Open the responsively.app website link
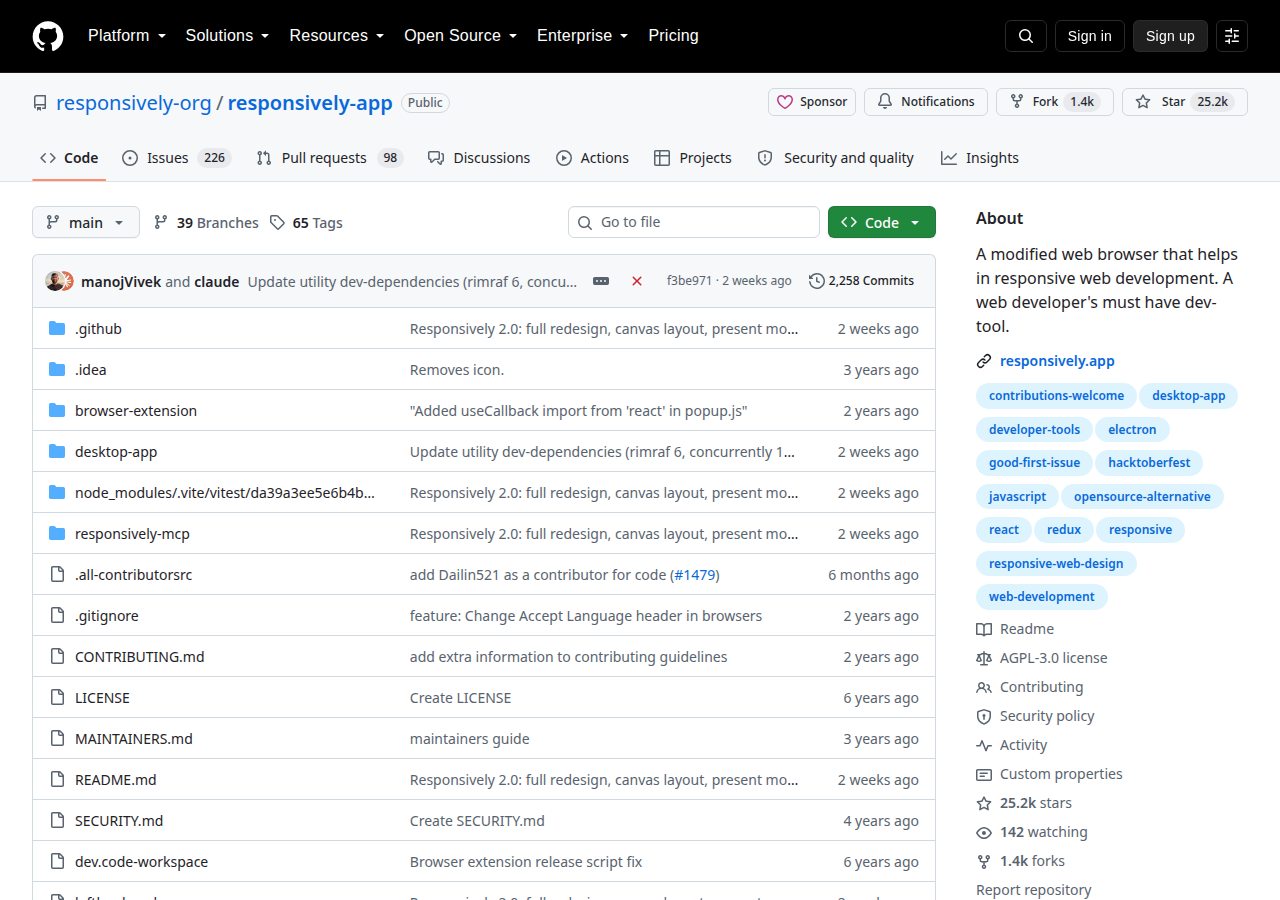Image resolution: width=1280 pixels, height=900 pixels. [1057, 361]
